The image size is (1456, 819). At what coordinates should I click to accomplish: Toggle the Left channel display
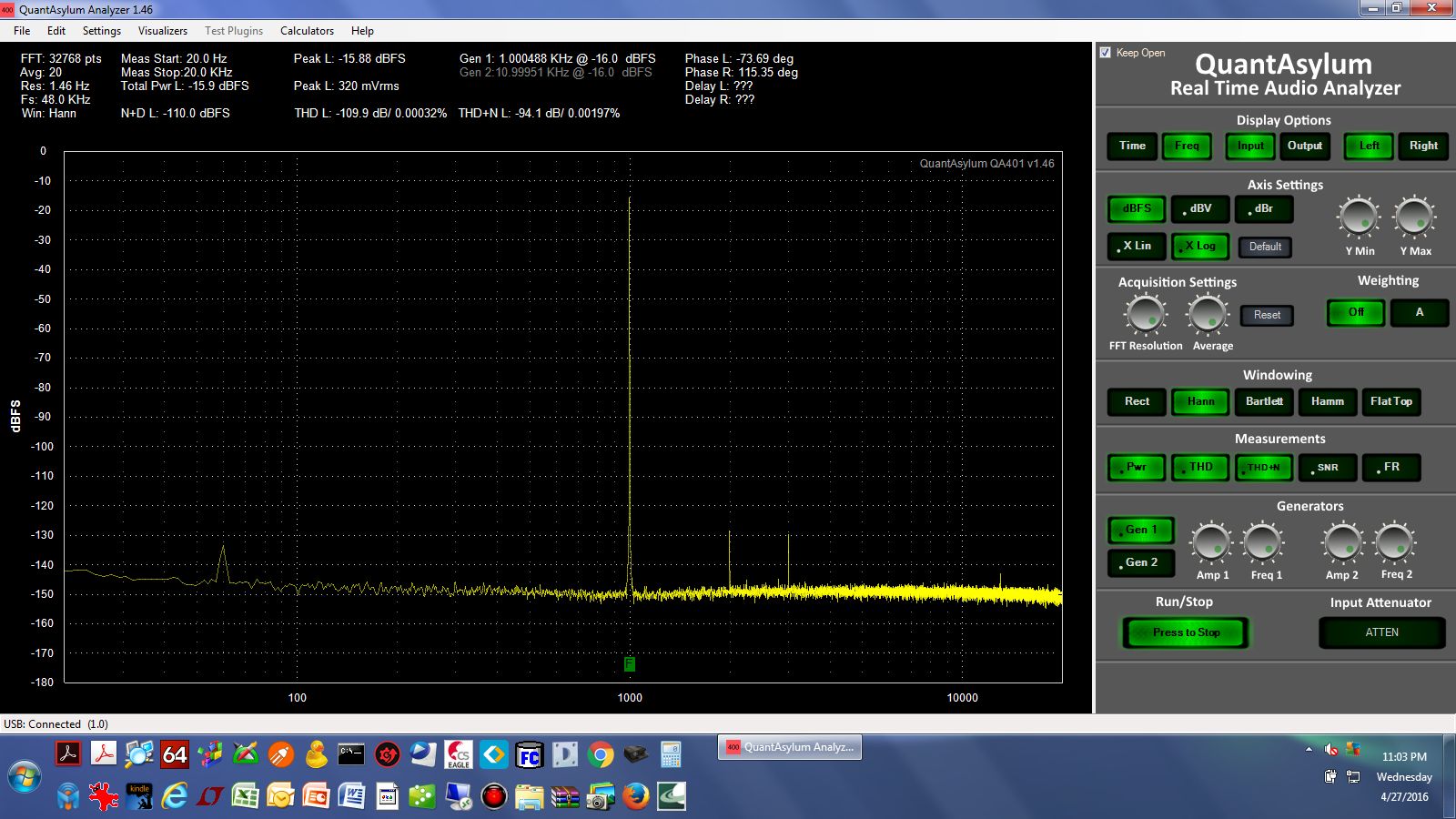(x=1369, y=146)
